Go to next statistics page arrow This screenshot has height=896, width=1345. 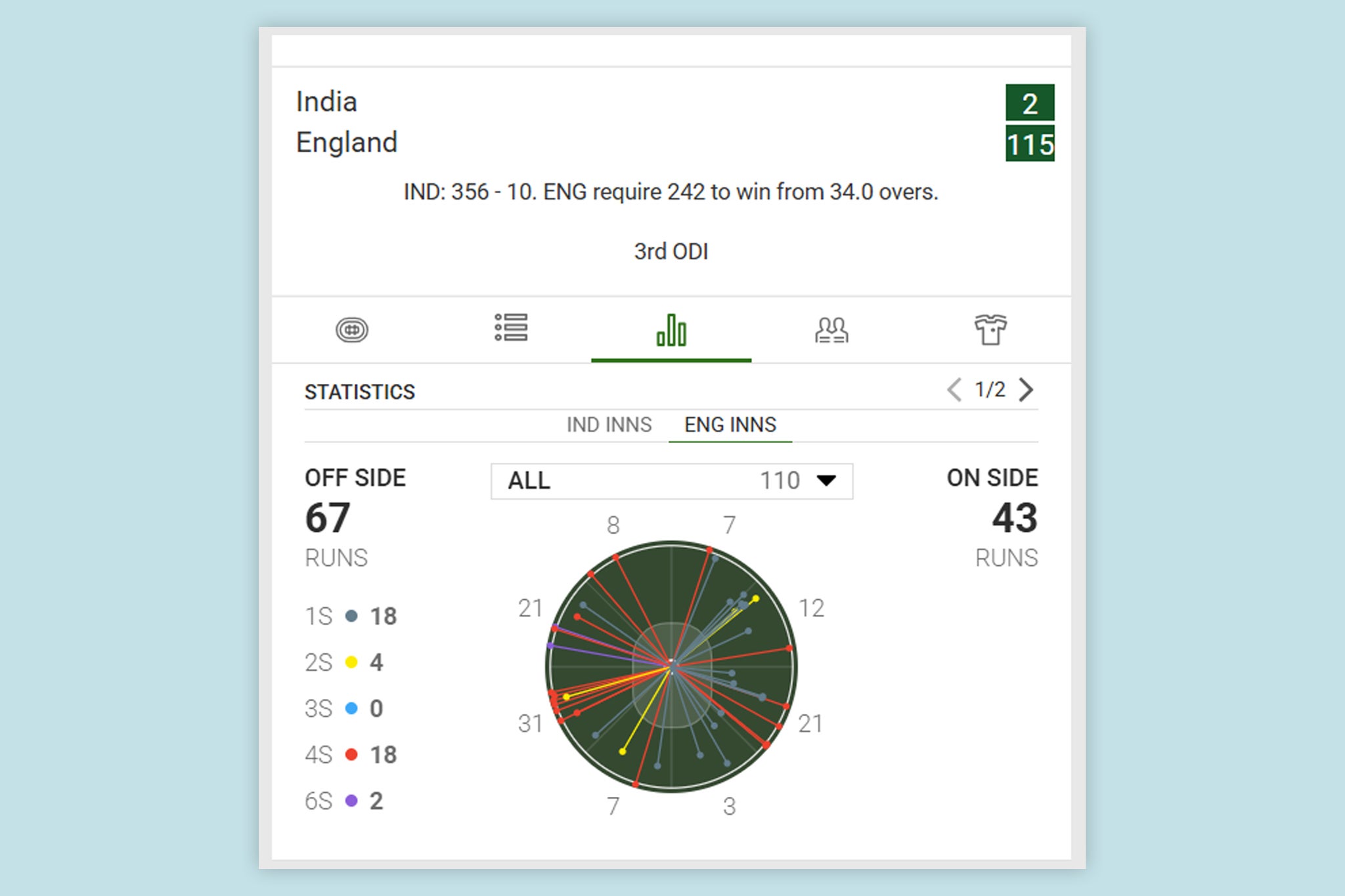(1026, 390)
